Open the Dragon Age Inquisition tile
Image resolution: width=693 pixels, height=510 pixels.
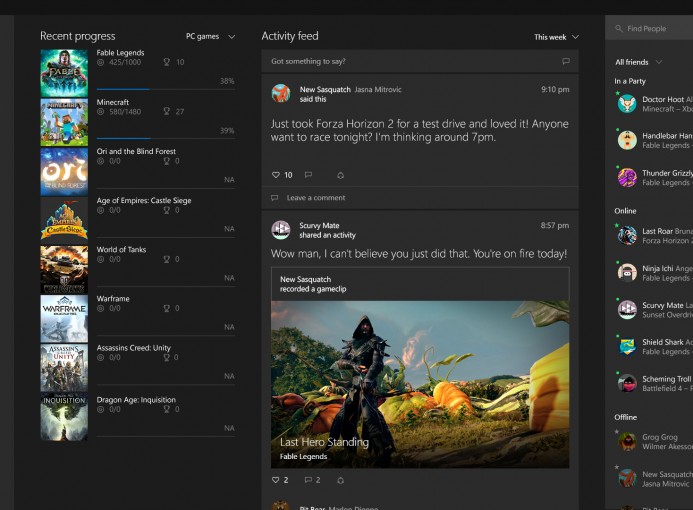coord(64,417)
